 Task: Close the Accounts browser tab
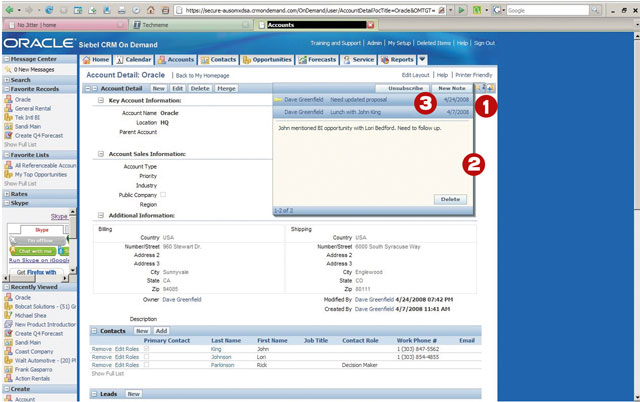pos(371,25)
